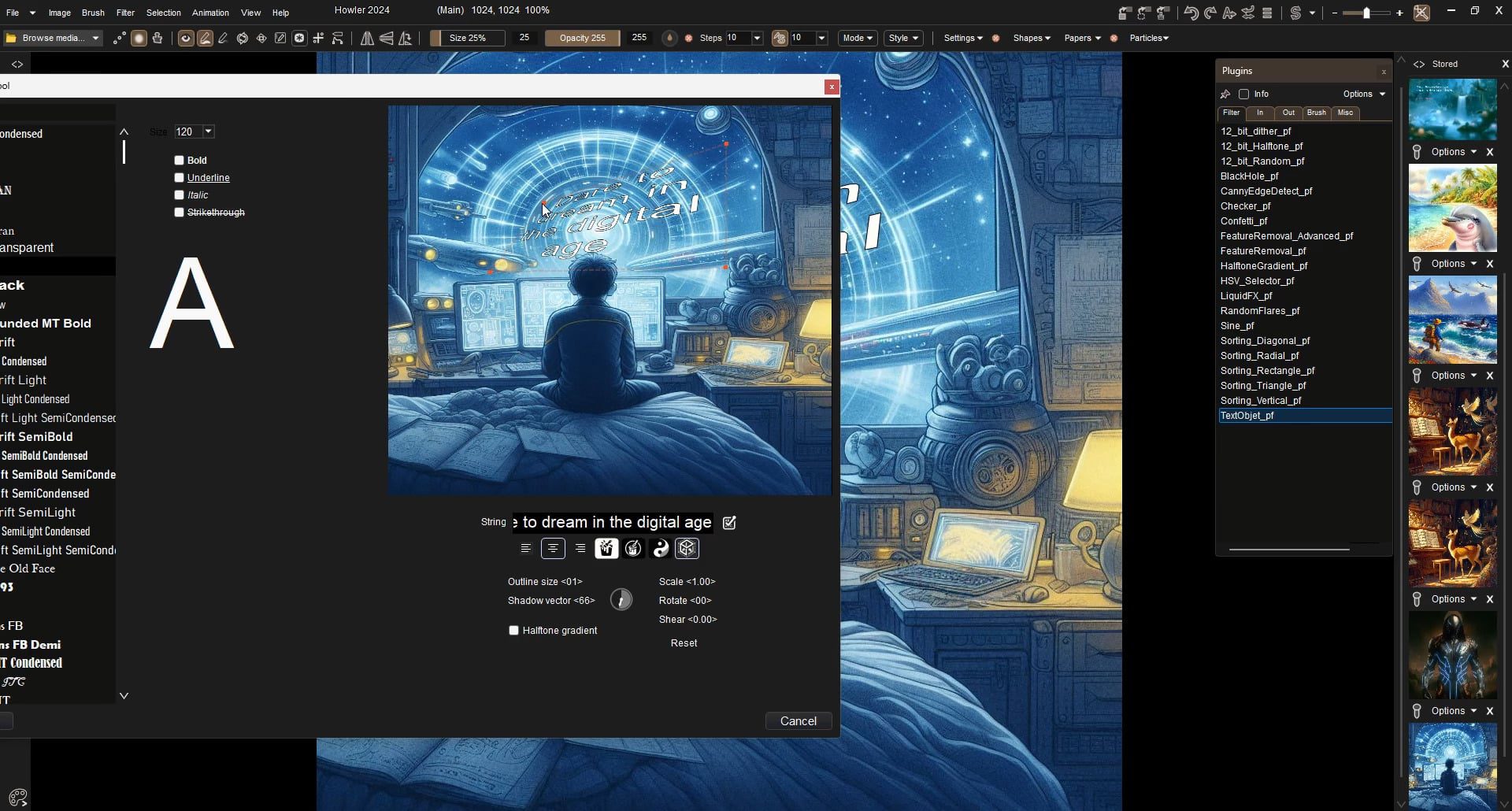Open the Particles dropdown menu
The width and height of the screenshot is (1512, 811).
1149,38
